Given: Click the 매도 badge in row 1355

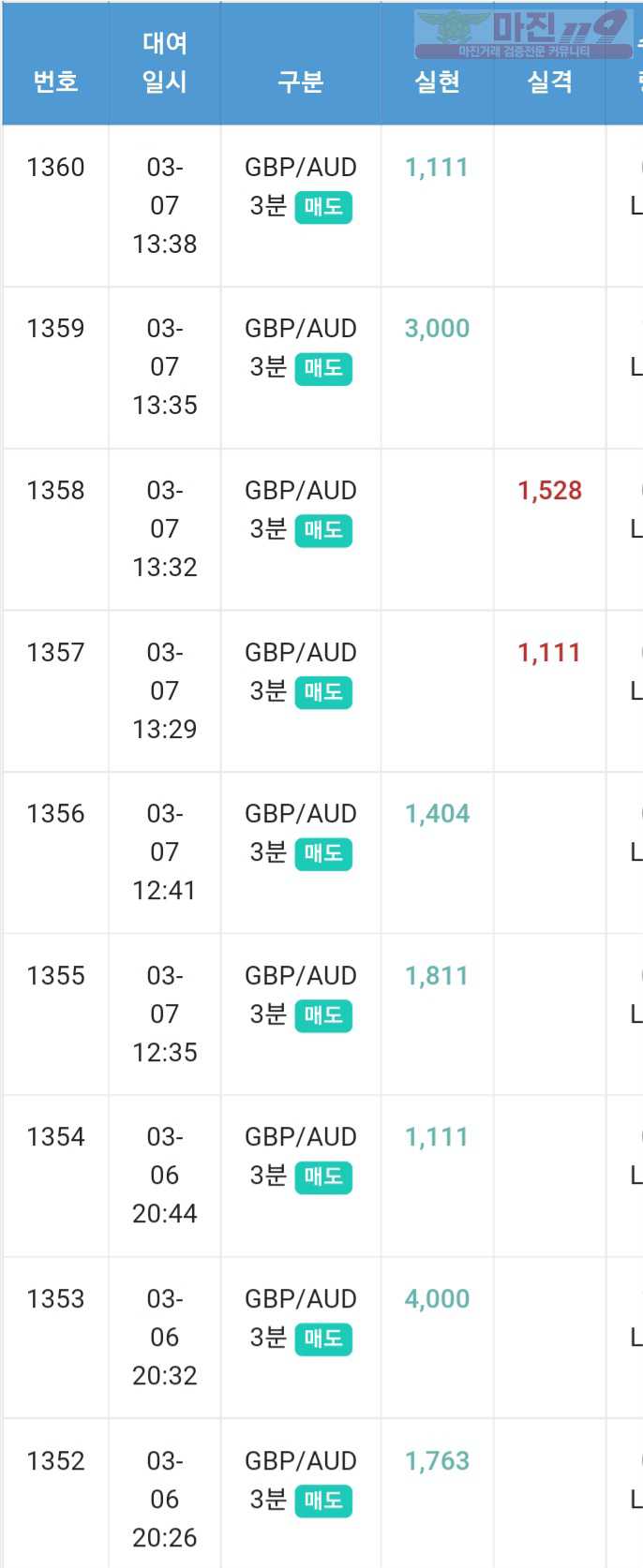Looking at the screenshot, I should pos(323,1015).
